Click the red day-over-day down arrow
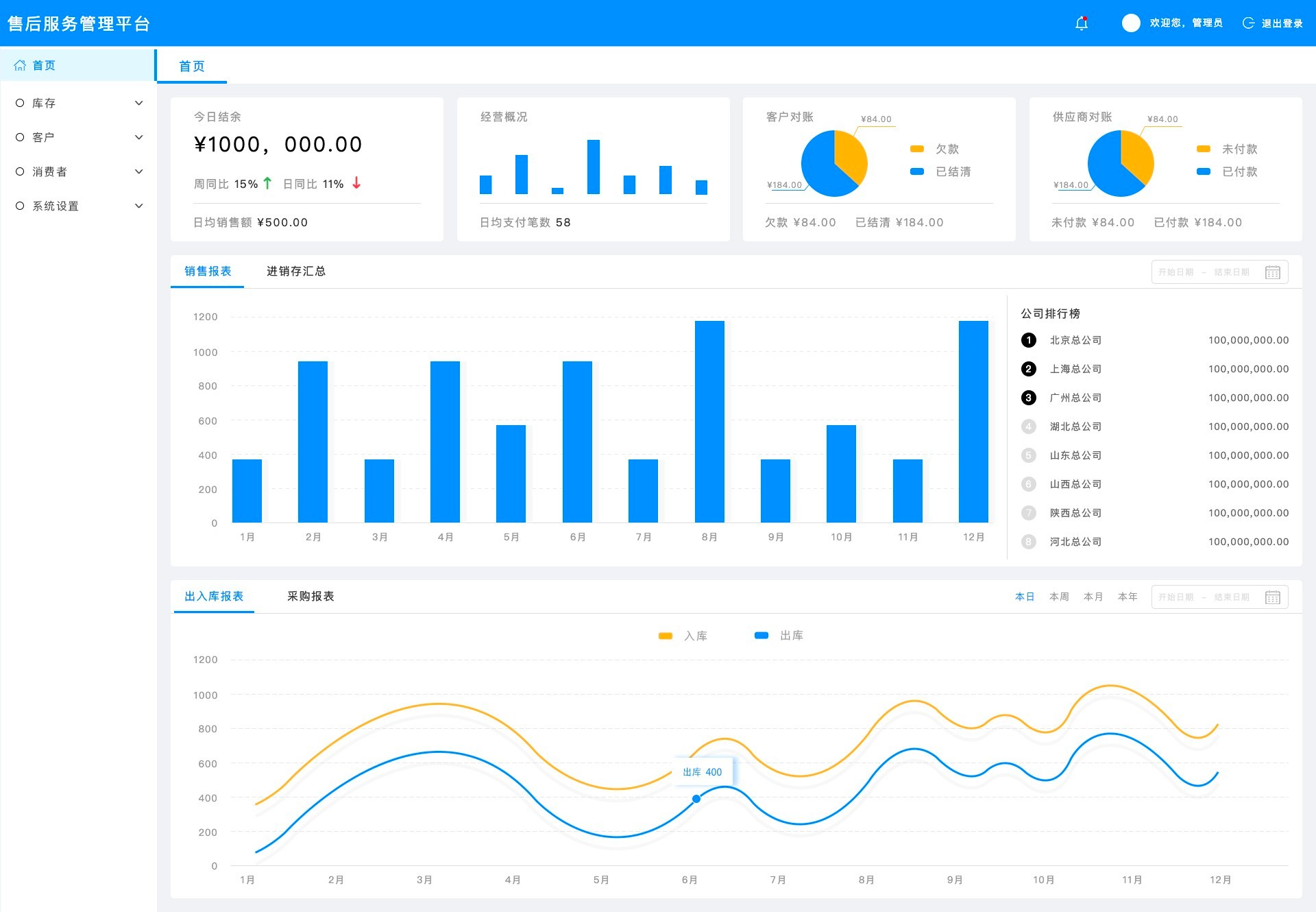Image resolution: width=1316 pixels, height=912 pixels. 356,183
